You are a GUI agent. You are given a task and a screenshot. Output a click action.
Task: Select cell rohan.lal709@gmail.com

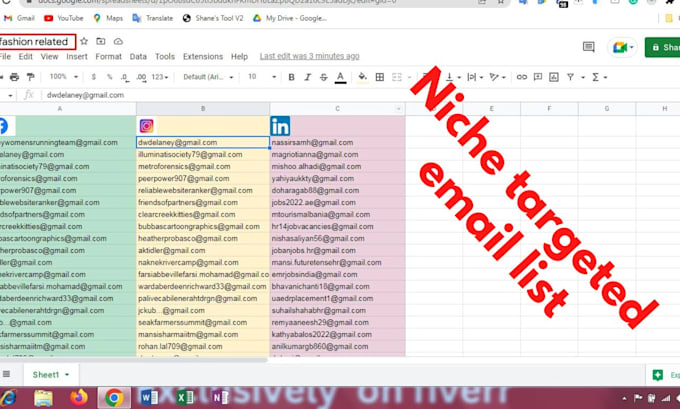(203, 347)
